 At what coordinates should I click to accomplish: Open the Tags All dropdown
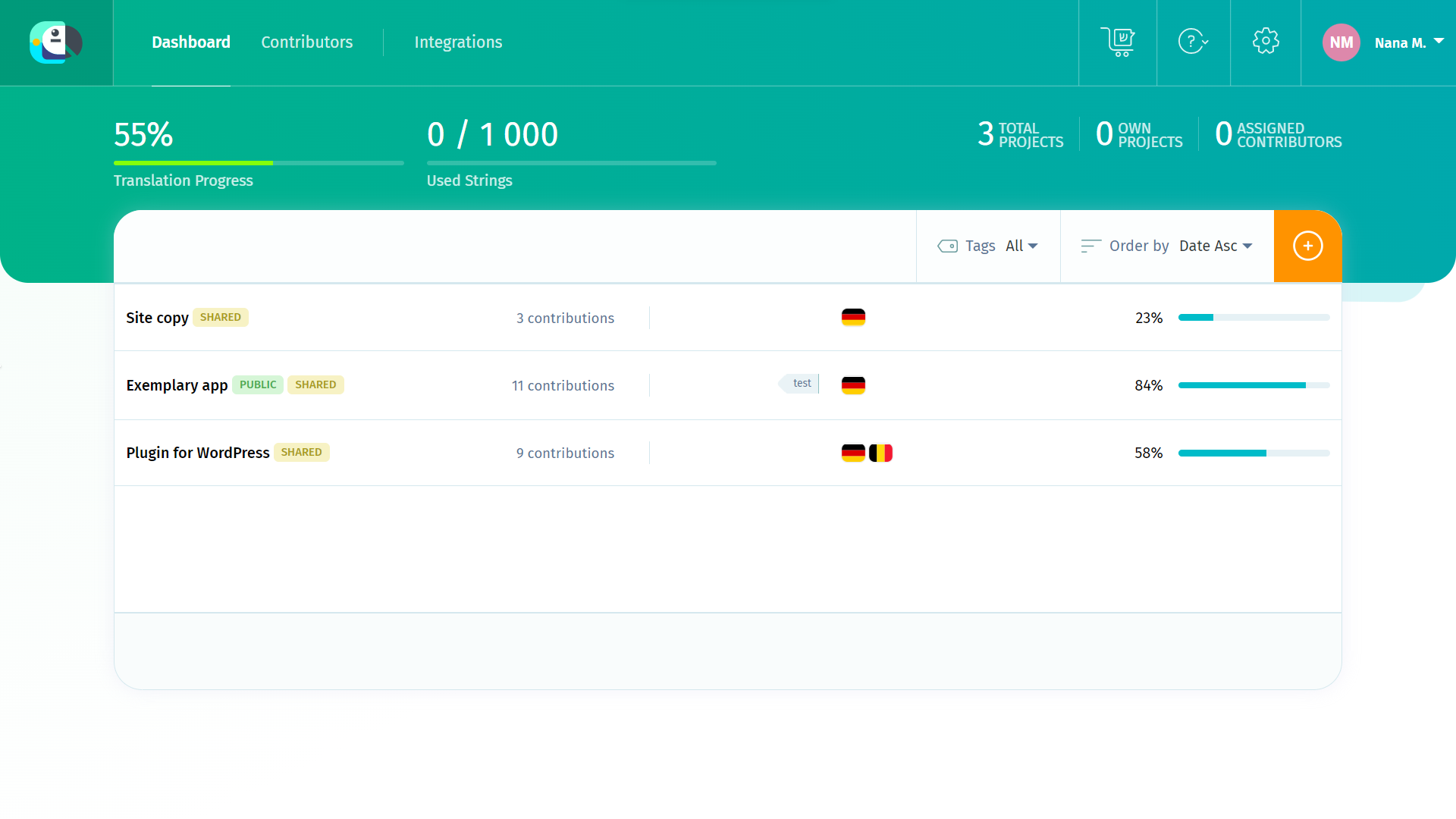click(x=1021, y=246)
